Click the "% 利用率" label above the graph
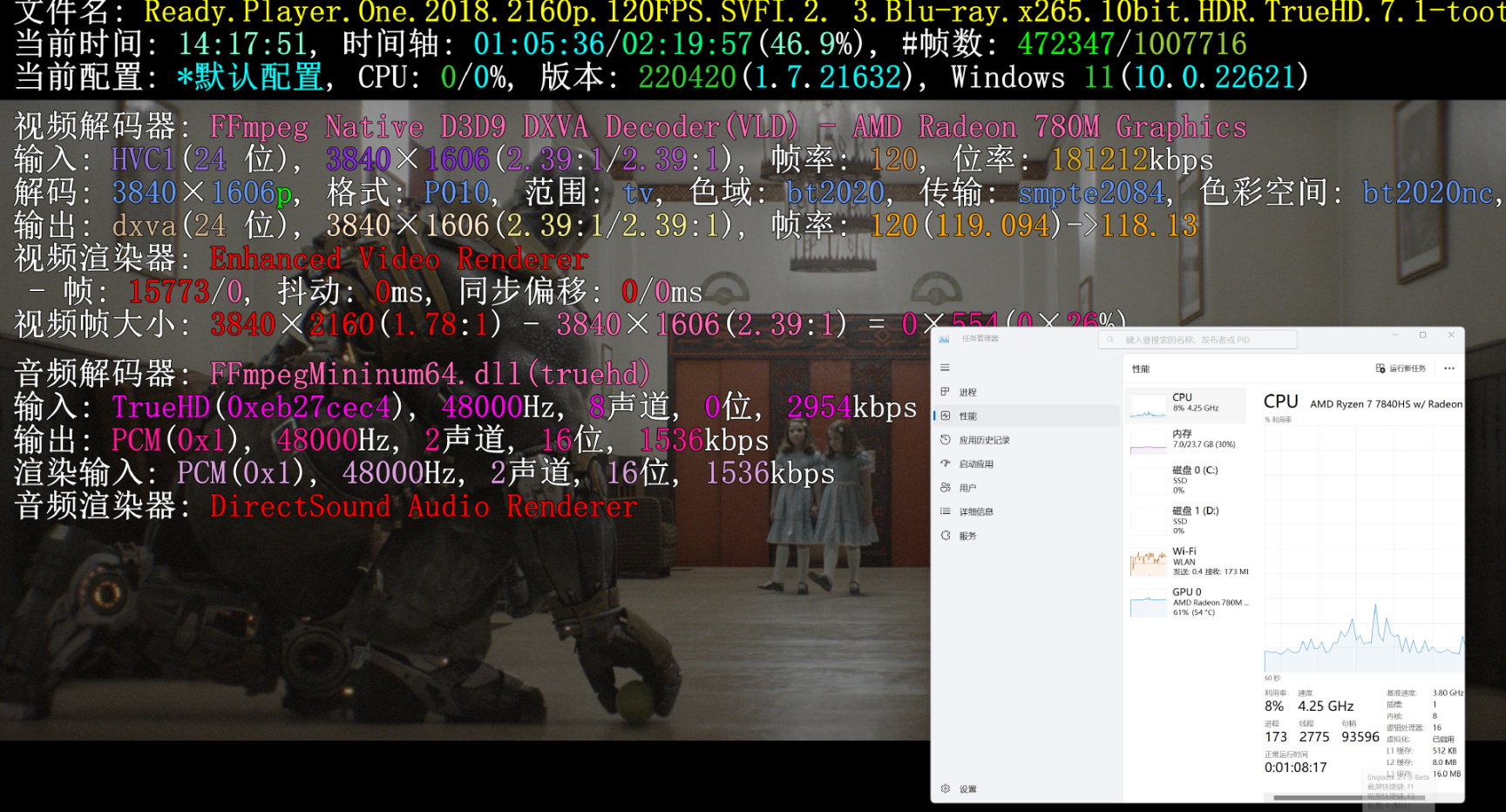The width and height of the screenshot is (1506, 812). pyautogui.click(x=1278, y=420)
